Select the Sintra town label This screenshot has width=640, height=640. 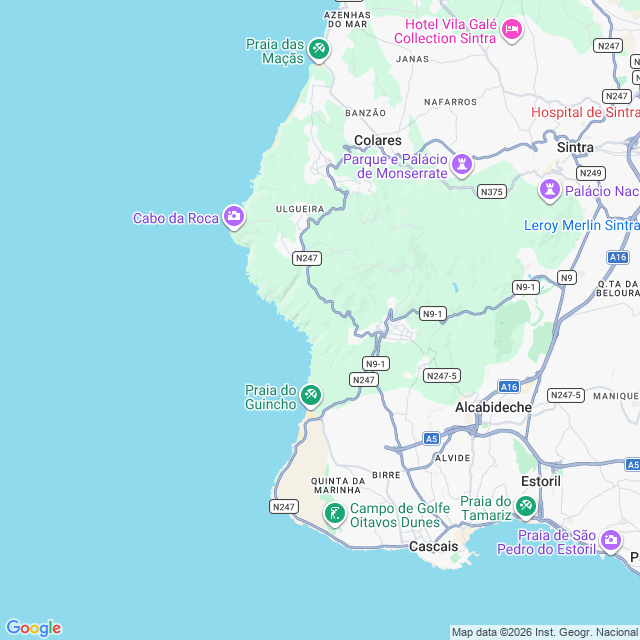pyautogui.click(x=575, y=147)
